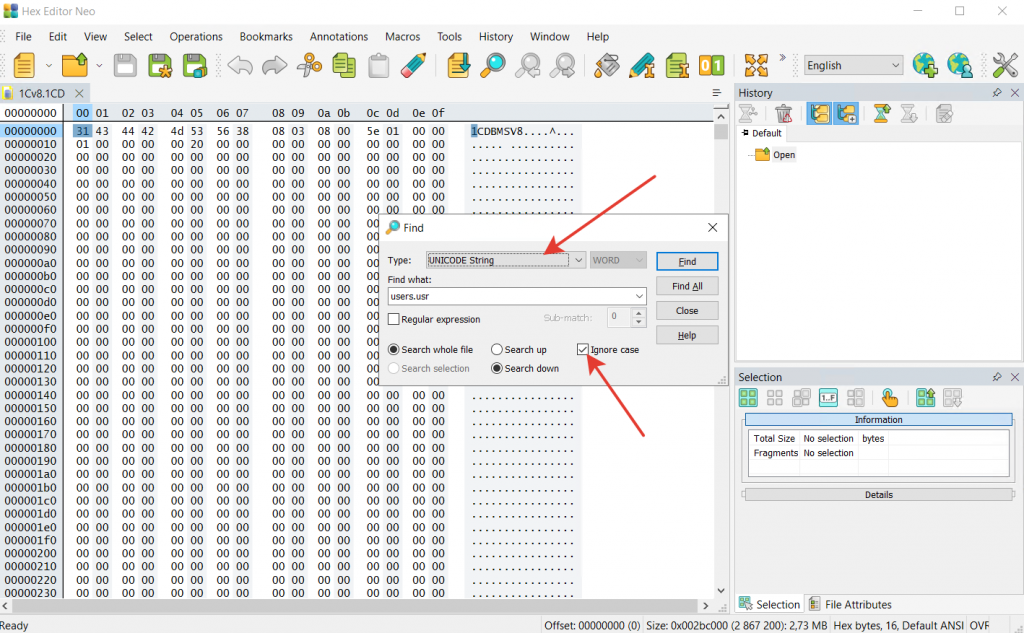The image size is (1024, 633).
Task: Expand the Find what history dropdown arrow
Action: [639, 297]
